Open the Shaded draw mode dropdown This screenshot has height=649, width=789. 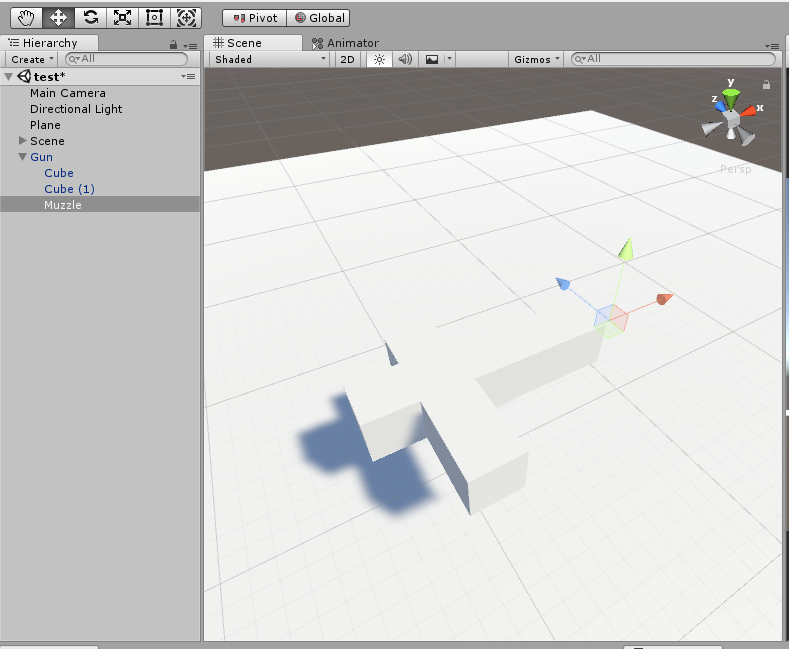click(269, 59)
